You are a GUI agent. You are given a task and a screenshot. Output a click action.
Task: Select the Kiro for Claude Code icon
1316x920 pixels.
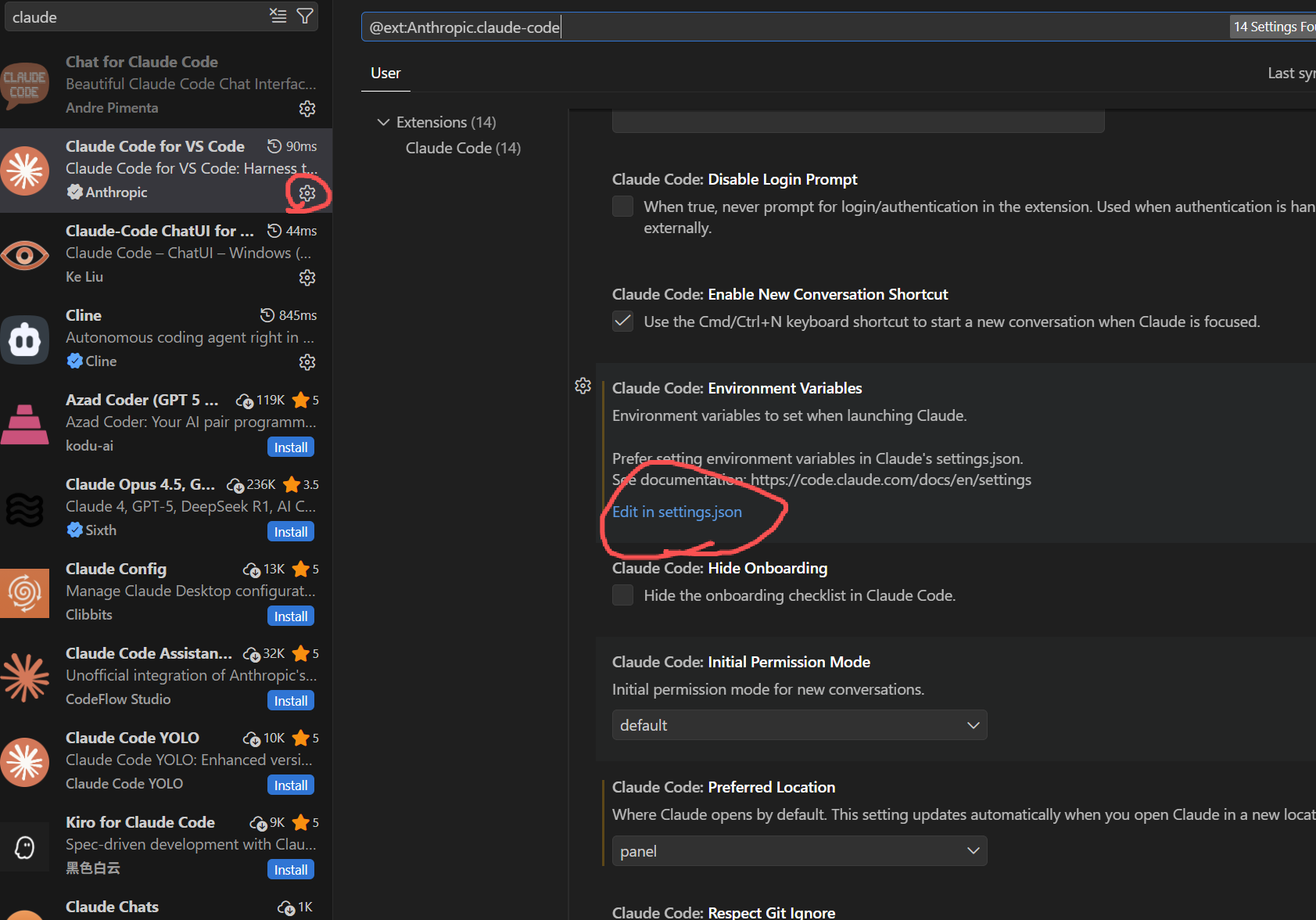(x=25, y=846)
